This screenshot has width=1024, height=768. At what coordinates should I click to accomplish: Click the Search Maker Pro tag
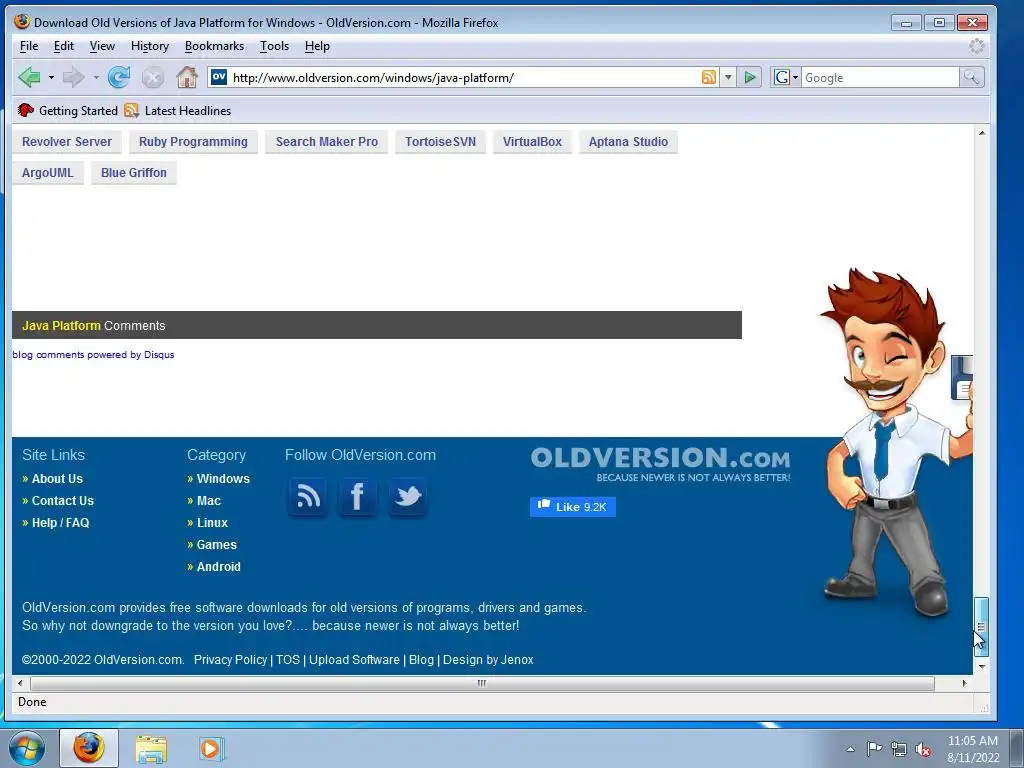327,142
